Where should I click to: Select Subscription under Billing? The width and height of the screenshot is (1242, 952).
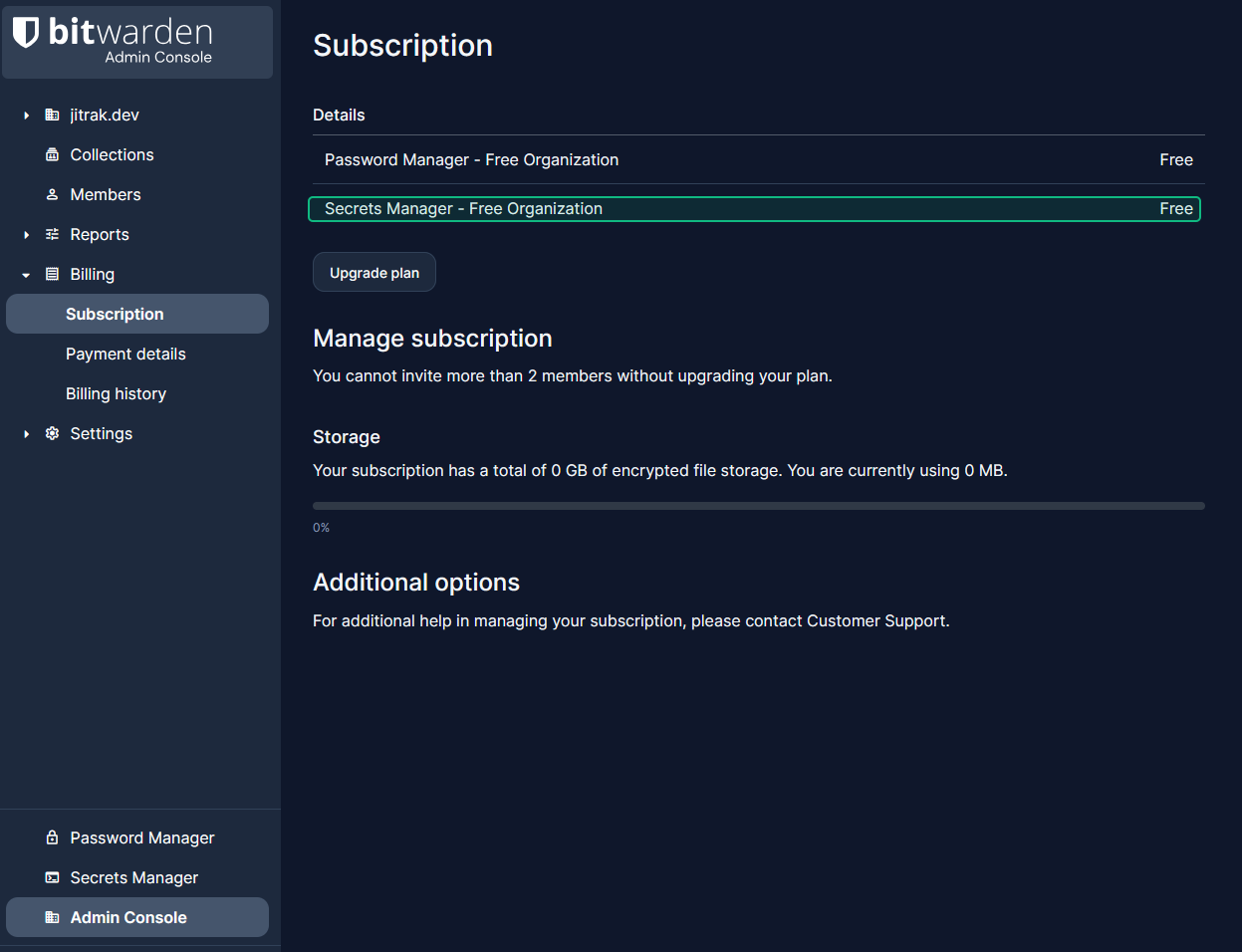pos(137,314)
